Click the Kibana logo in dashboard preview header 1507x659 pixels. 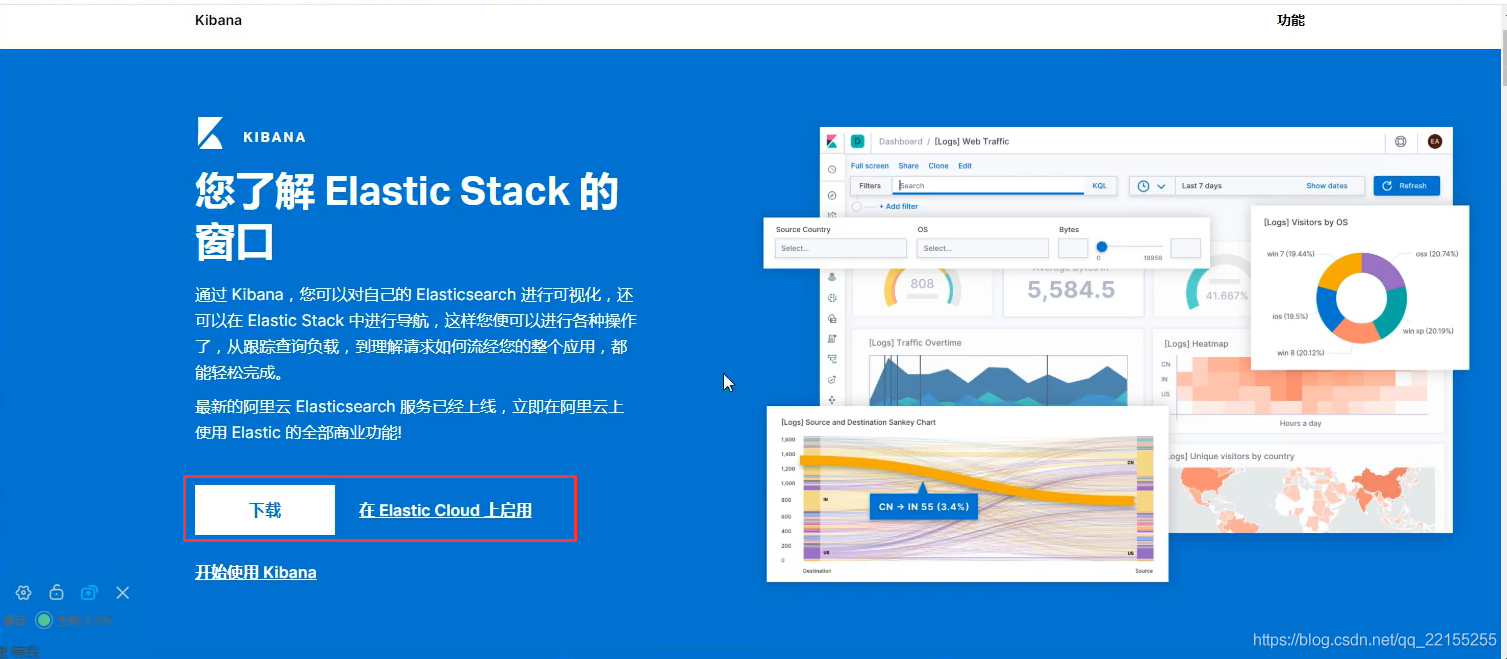[x=832, y=141]
